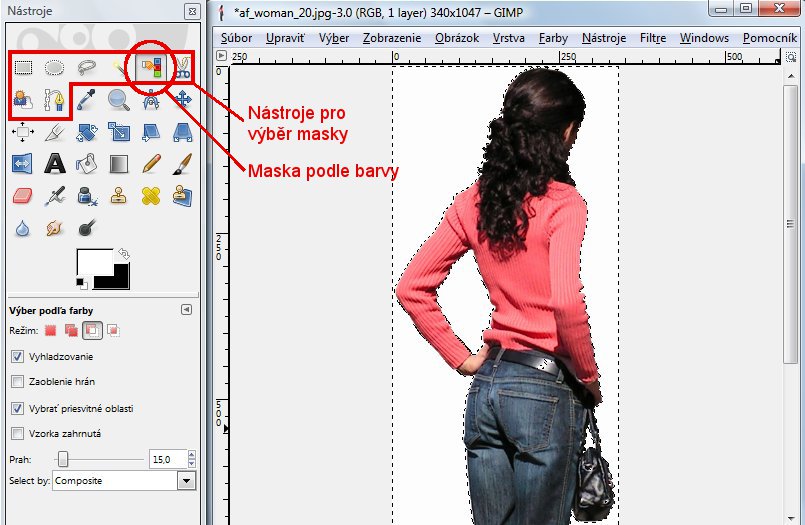Select the Paintbrush tool
805x525 pixels.
(183, 164)
